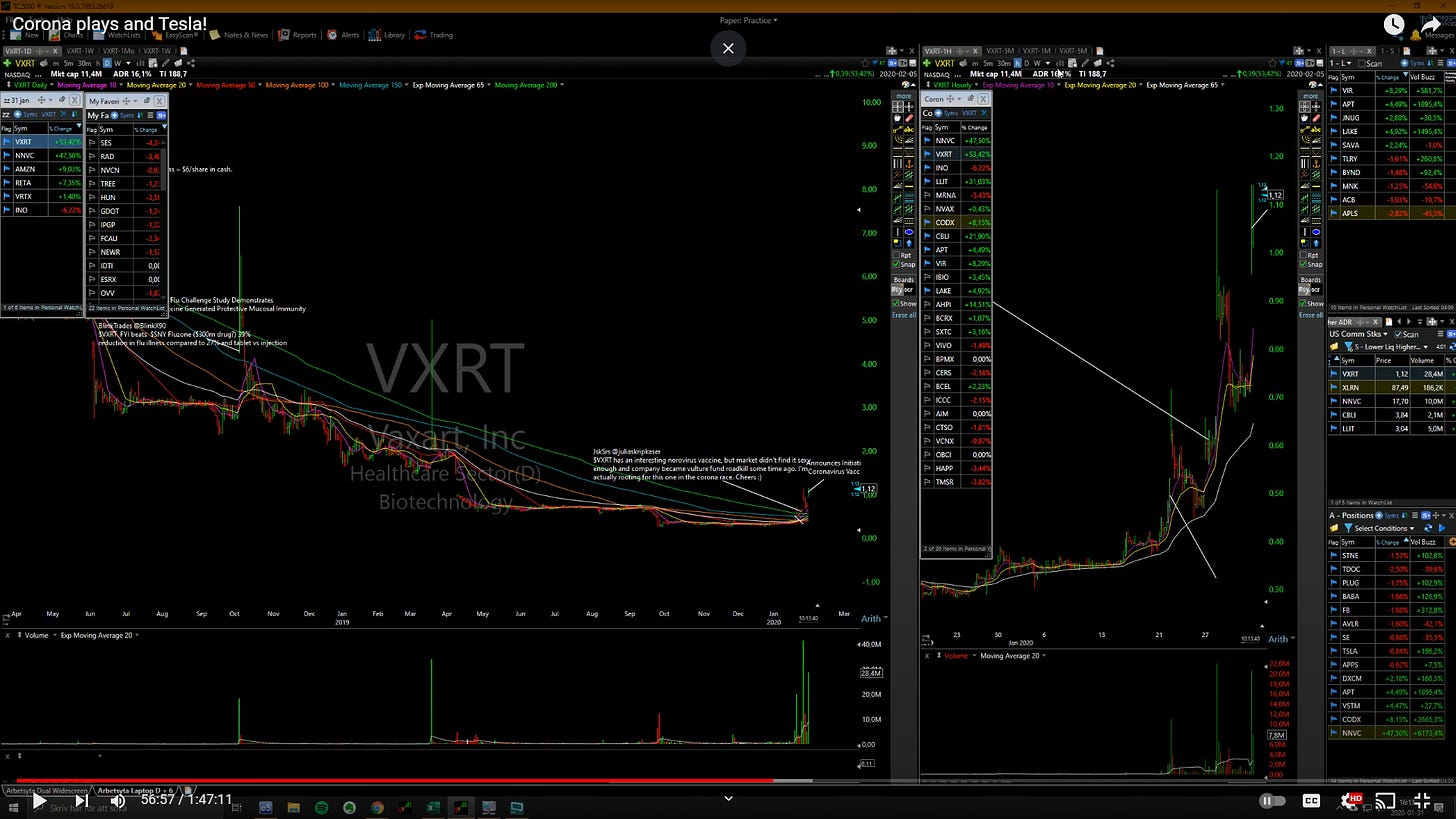
Task: Click the star icon in VXRT Hourly chart header
Action: [x=1271, y=63]
